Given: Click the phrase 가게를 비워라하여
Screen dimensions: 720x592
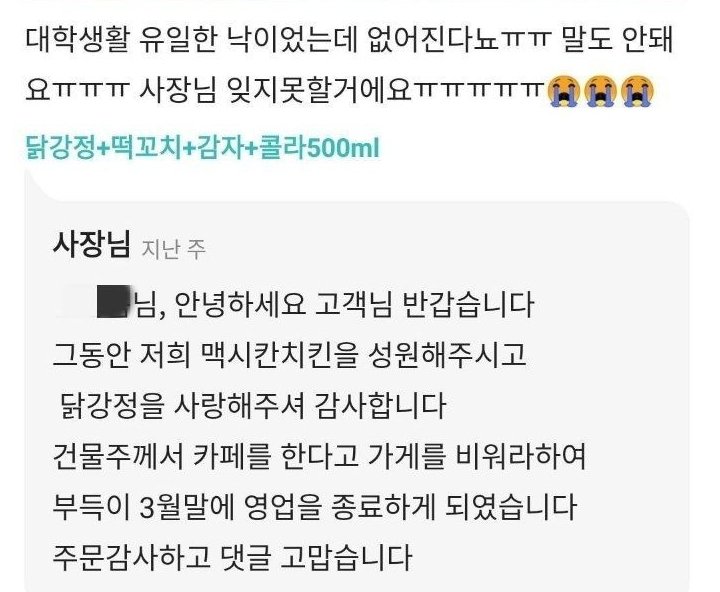Looking at the screenshot, I should coord(477,457).
